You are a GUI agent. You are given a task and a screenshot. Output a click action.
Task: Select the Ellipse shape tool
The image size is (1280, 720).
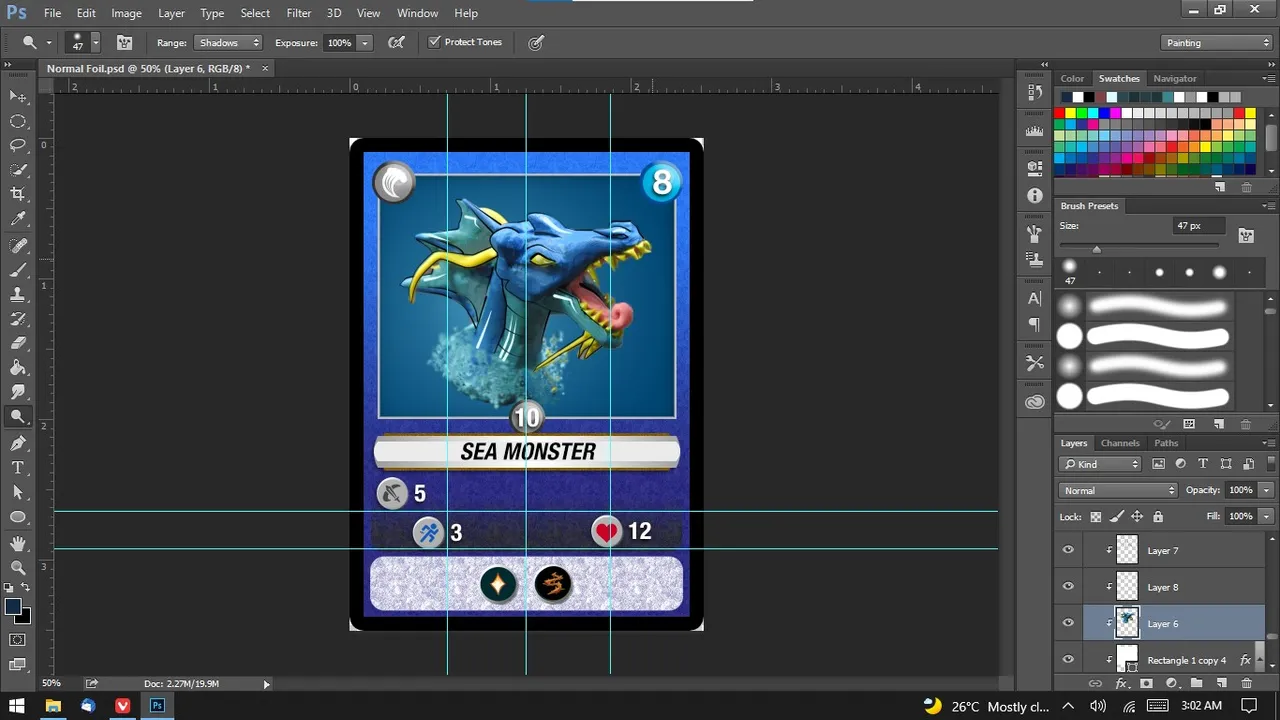pyautogui.click(x=18, y=517)
